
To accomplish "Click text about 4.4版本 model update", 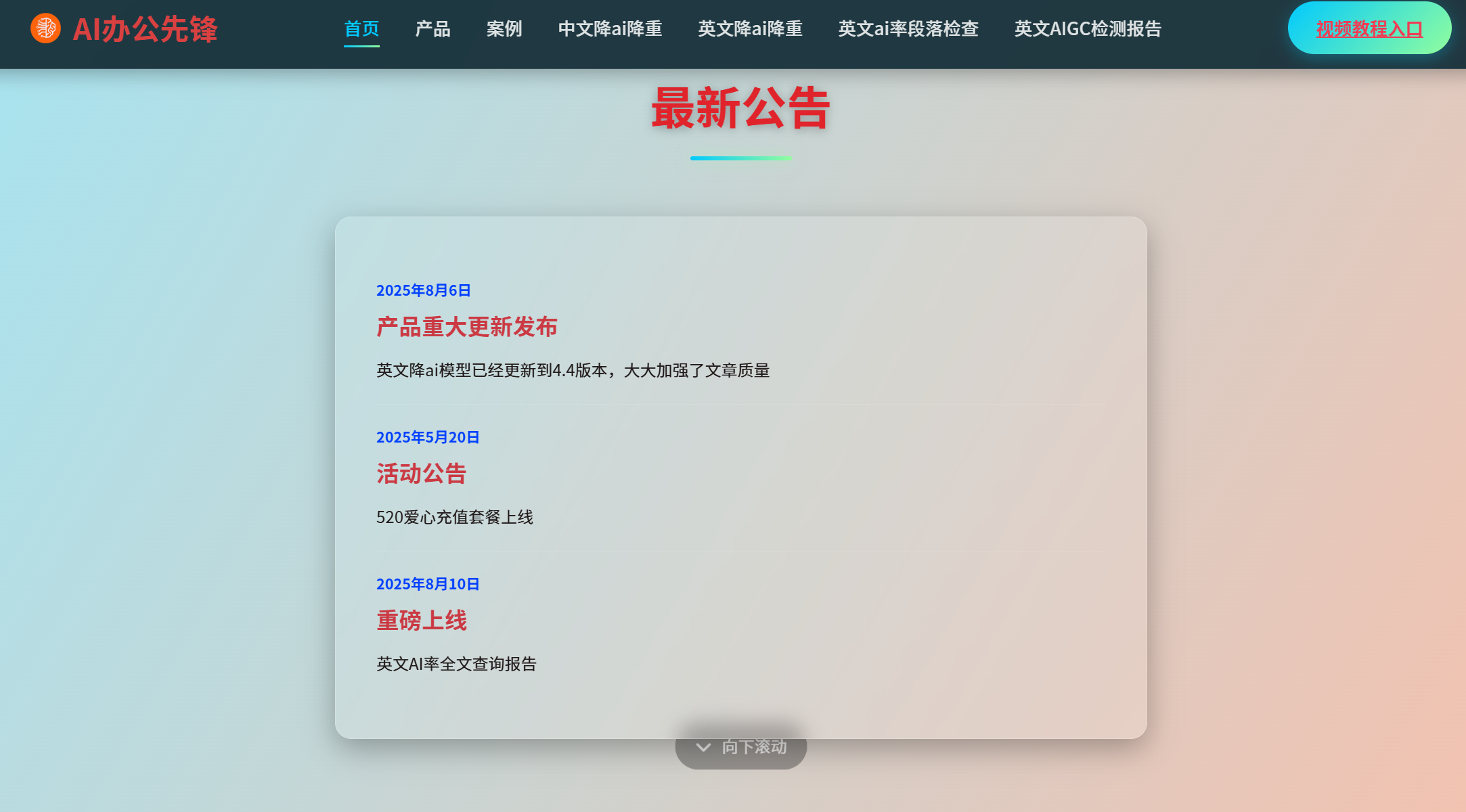I will [573, 370].
